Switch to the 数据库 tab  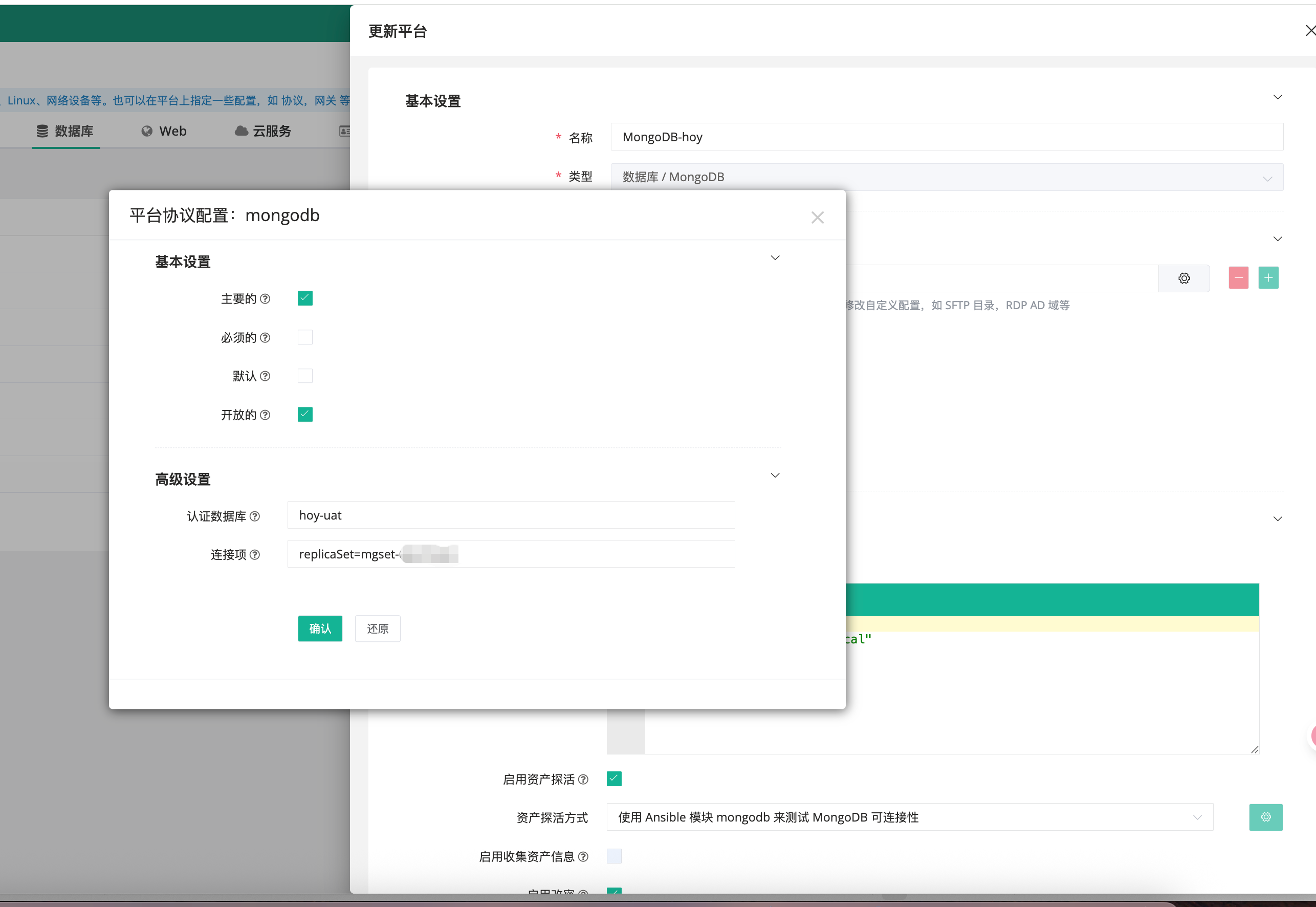(x=65, y=131)
